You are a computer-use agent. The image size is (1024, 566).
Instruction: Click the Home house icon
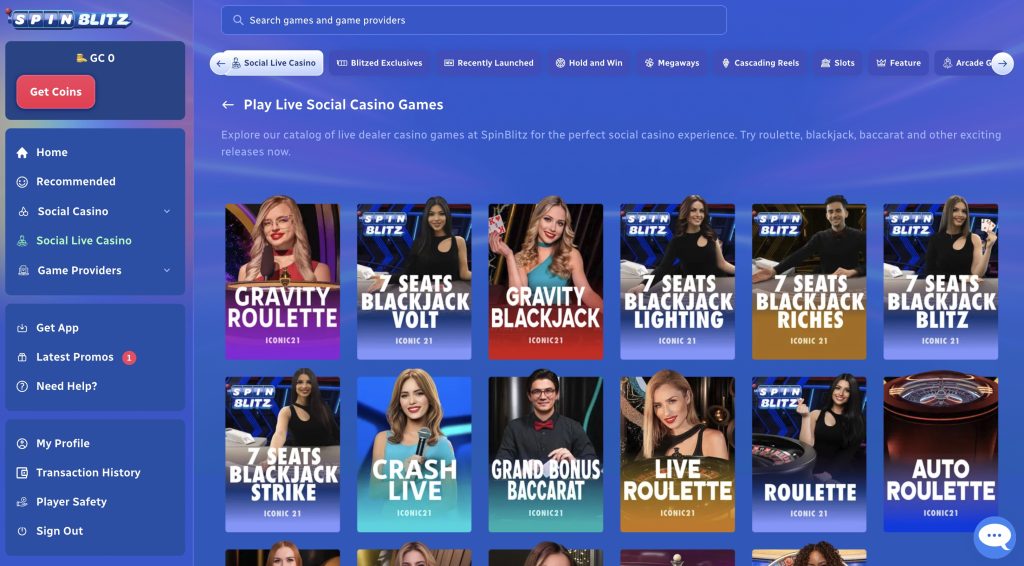pyautogui.click(x=22, y=153)
